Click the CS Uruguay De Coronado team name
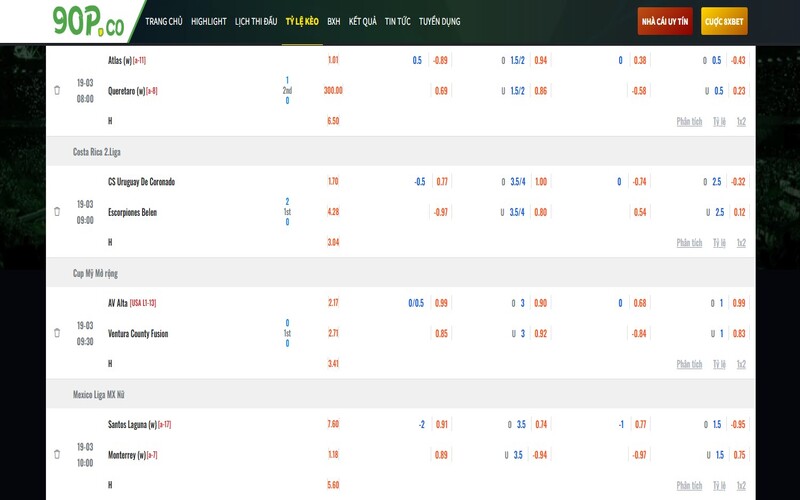This screenshot has height=500, width=800. pyautogui.click(x=141, y=182)
